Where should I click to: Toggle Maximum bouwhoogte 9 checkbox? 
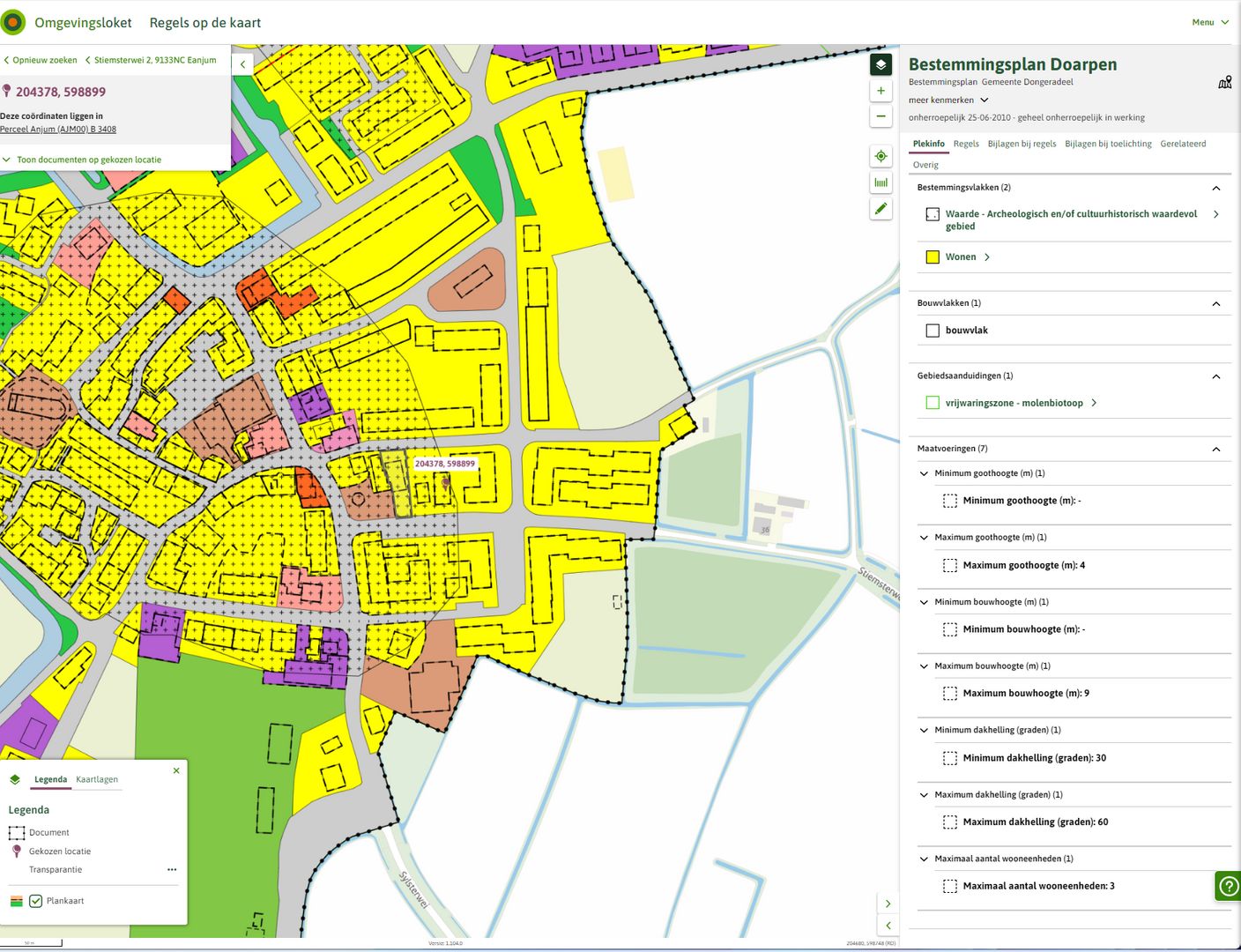(950, 694)
